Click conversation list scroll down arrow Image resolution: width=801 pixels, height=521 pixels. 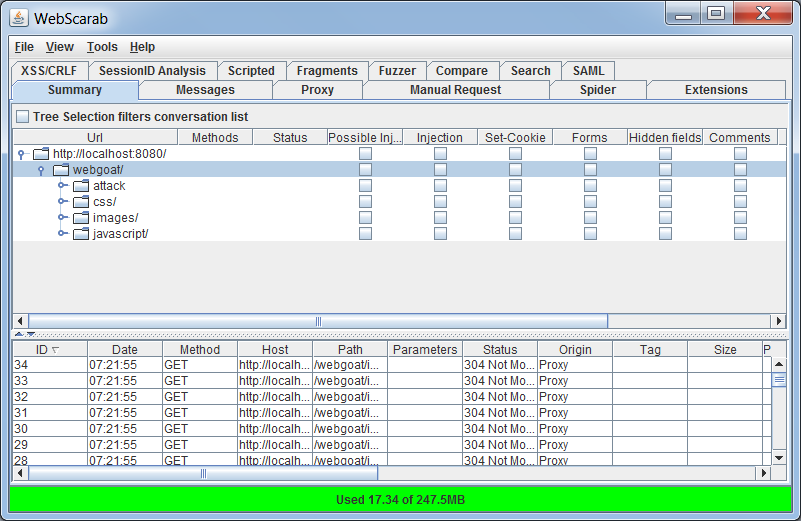pyautogui.click(x=779, y=458)
